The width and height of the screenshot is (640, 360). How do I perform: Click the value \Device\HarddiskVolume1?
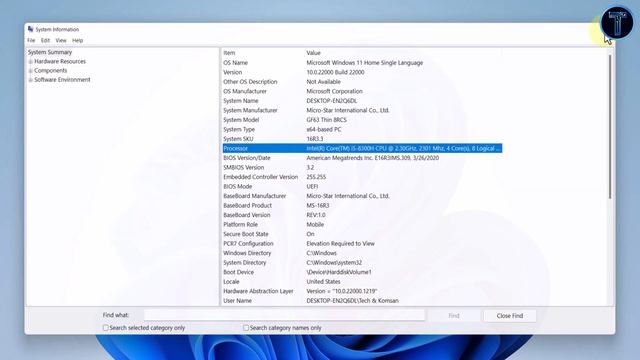point(339,272)
